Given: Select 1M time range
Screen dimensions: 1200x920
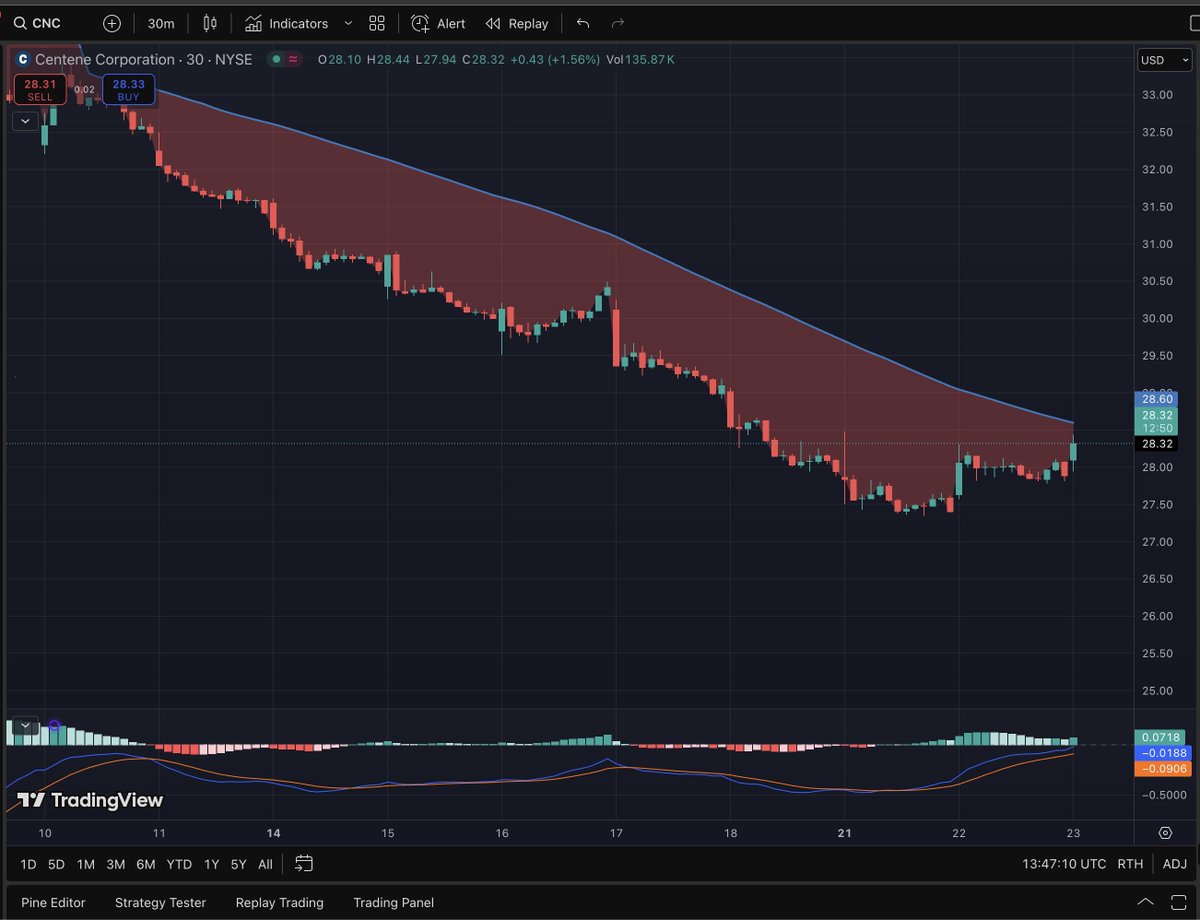Looking at the screenshot, I should (86, 864).
